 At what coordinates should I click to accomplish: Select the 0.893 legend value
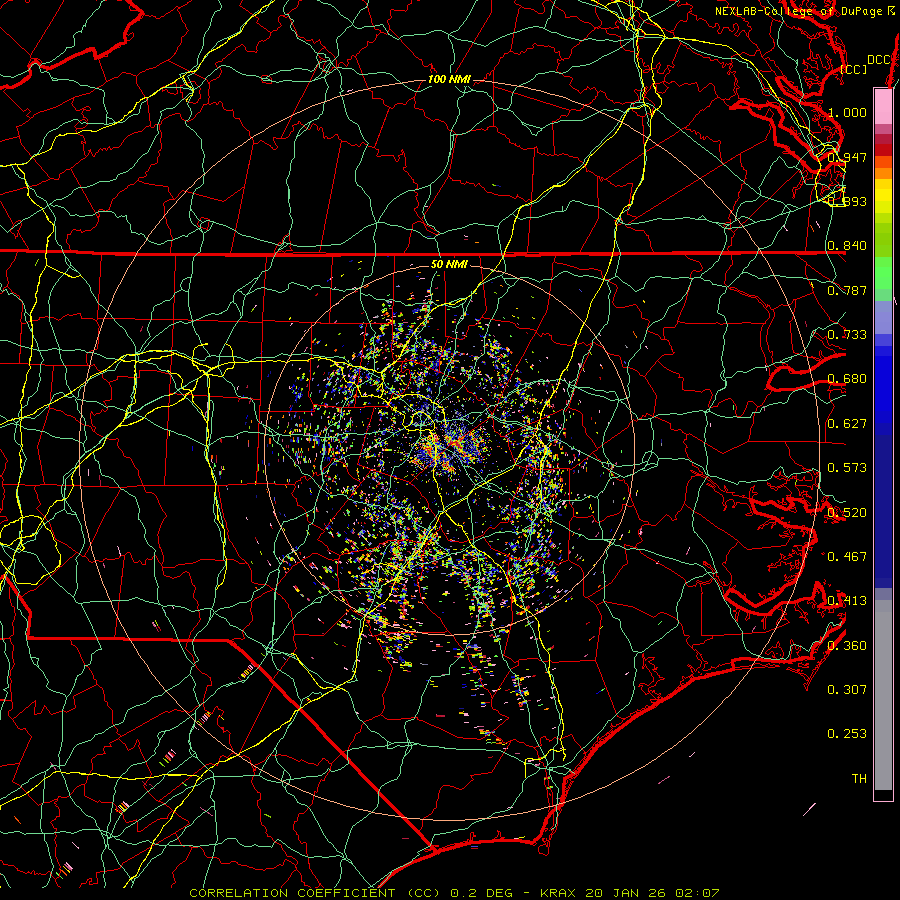point(847,201)
